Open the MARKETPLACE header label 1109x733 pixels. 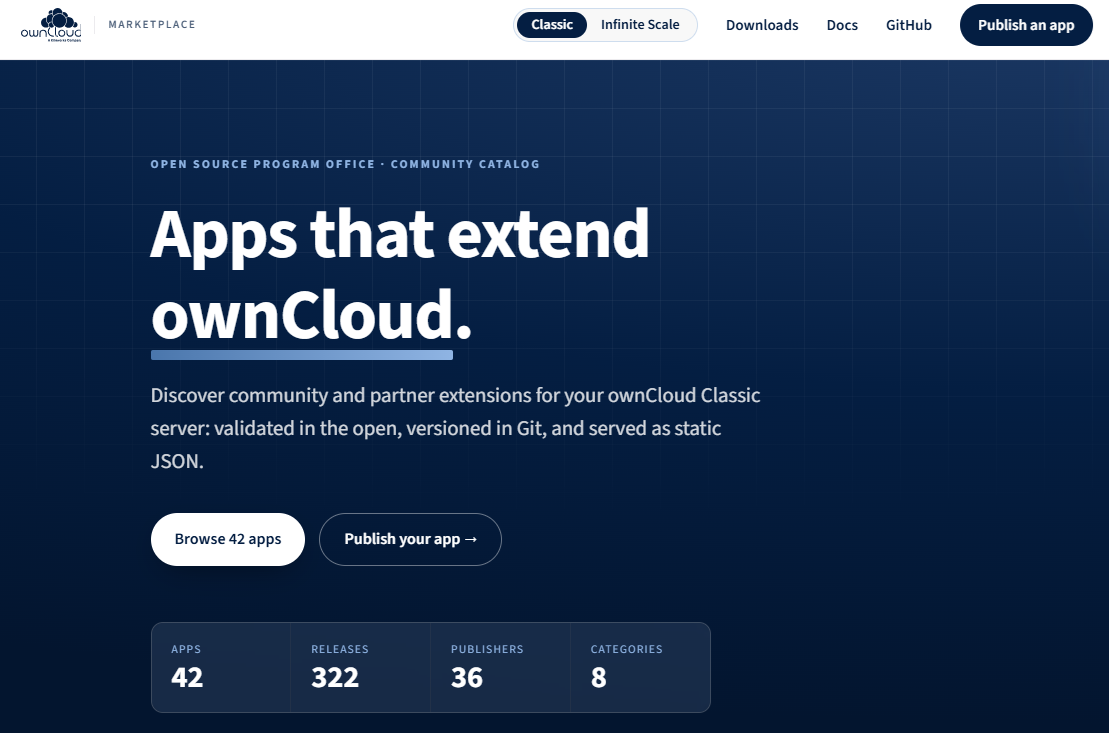[152, 24]
